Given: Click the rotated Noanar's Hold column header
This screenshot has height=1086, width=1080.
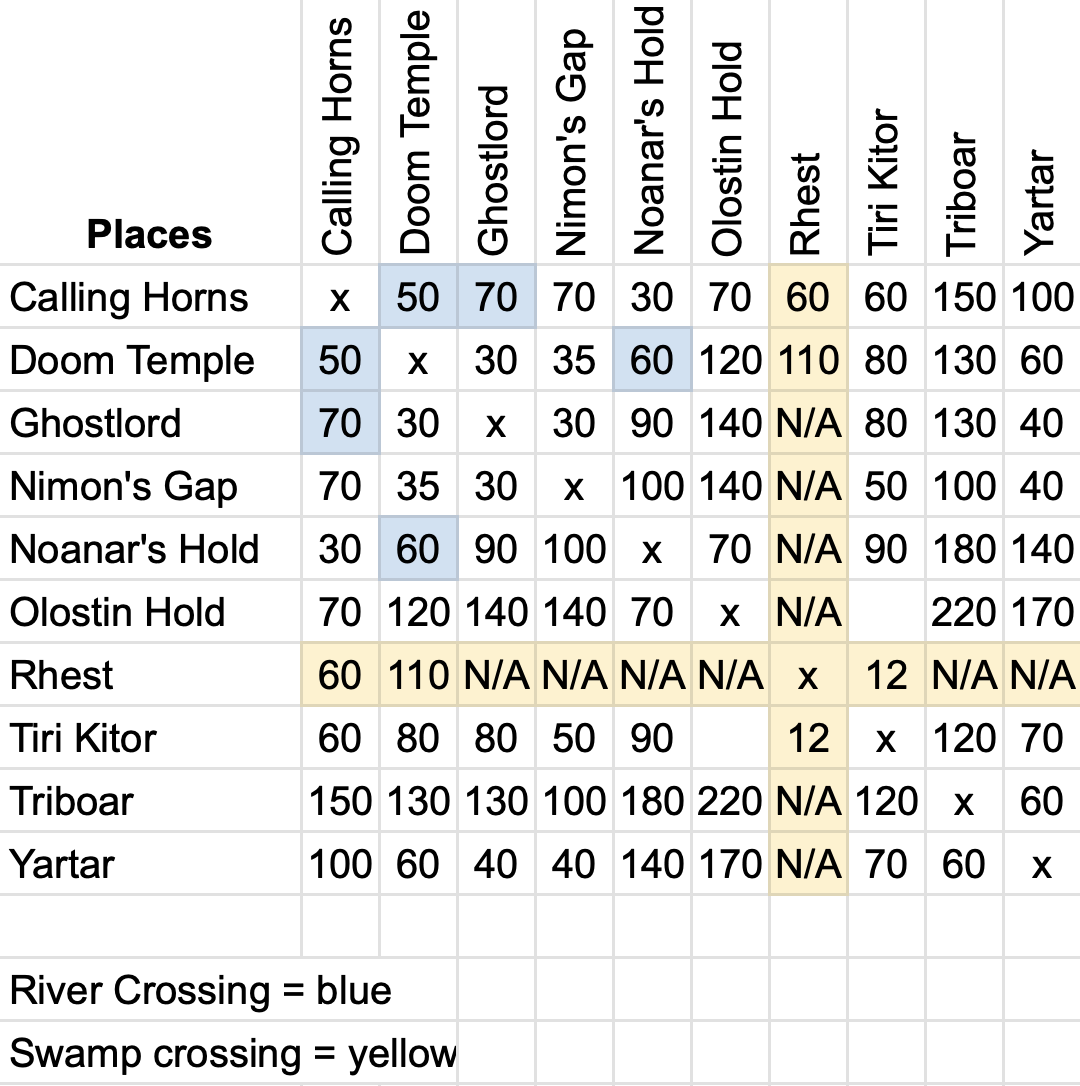Looking at the screenshot, I should [x=651, y=130].
